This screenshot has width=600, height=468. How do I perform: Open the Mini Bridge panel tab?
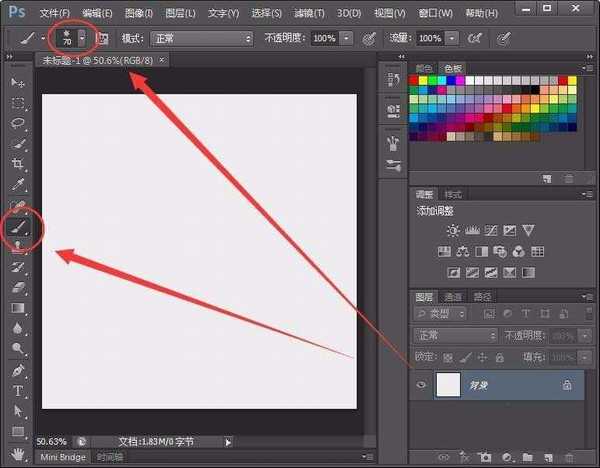(62, 457)
